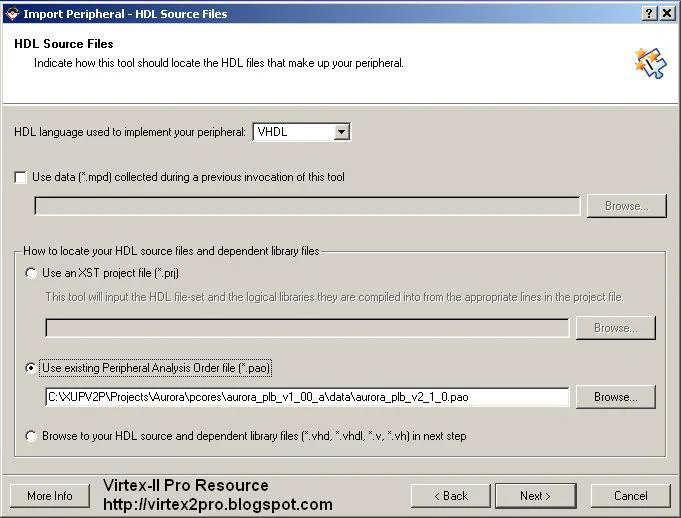Click the question mark help button
The width and height of the screenshot is (681, 518).
pos(649,13)
